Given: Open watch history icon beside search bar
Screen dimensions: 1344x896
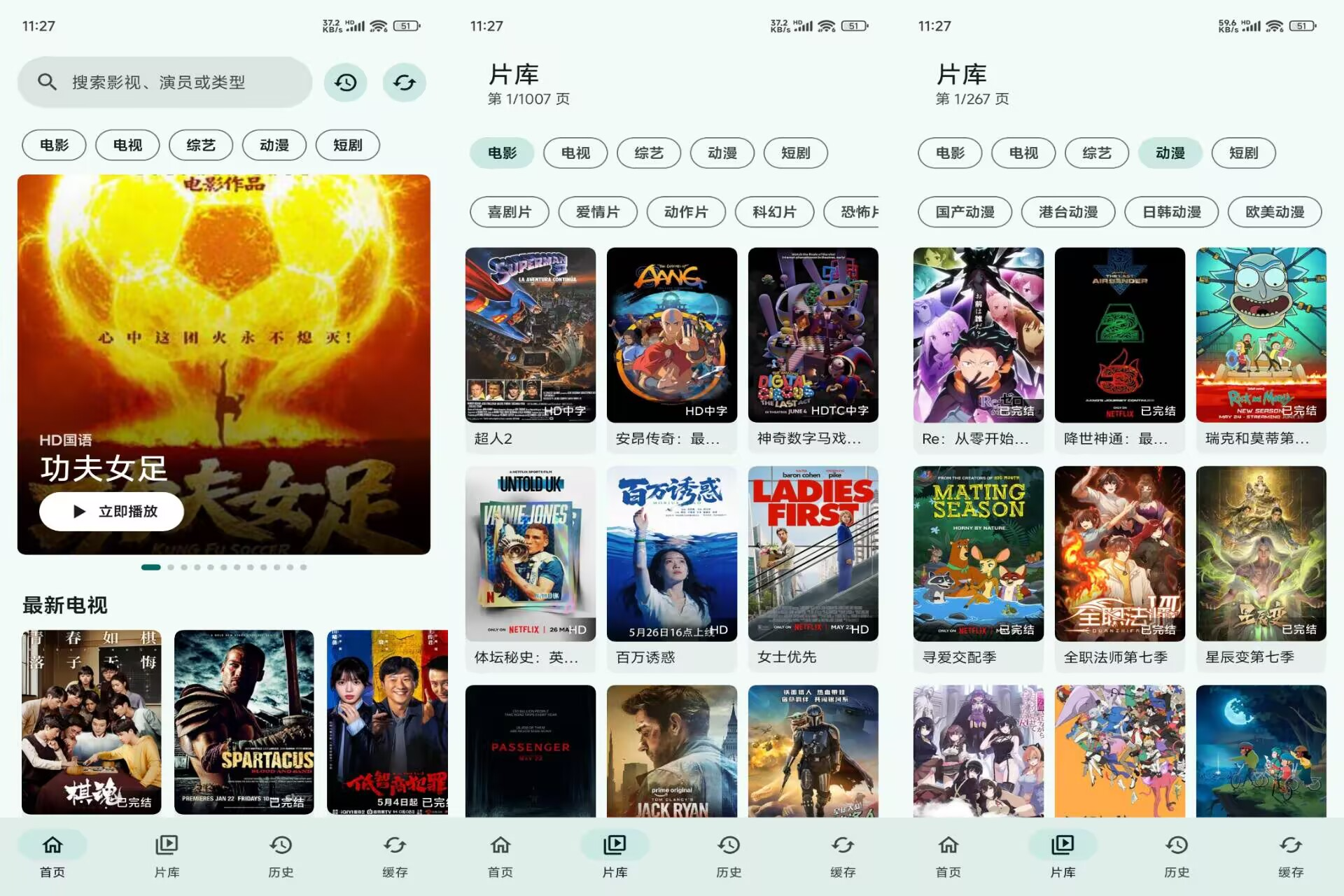Looking at the screenshot, I should click(345, 83).
